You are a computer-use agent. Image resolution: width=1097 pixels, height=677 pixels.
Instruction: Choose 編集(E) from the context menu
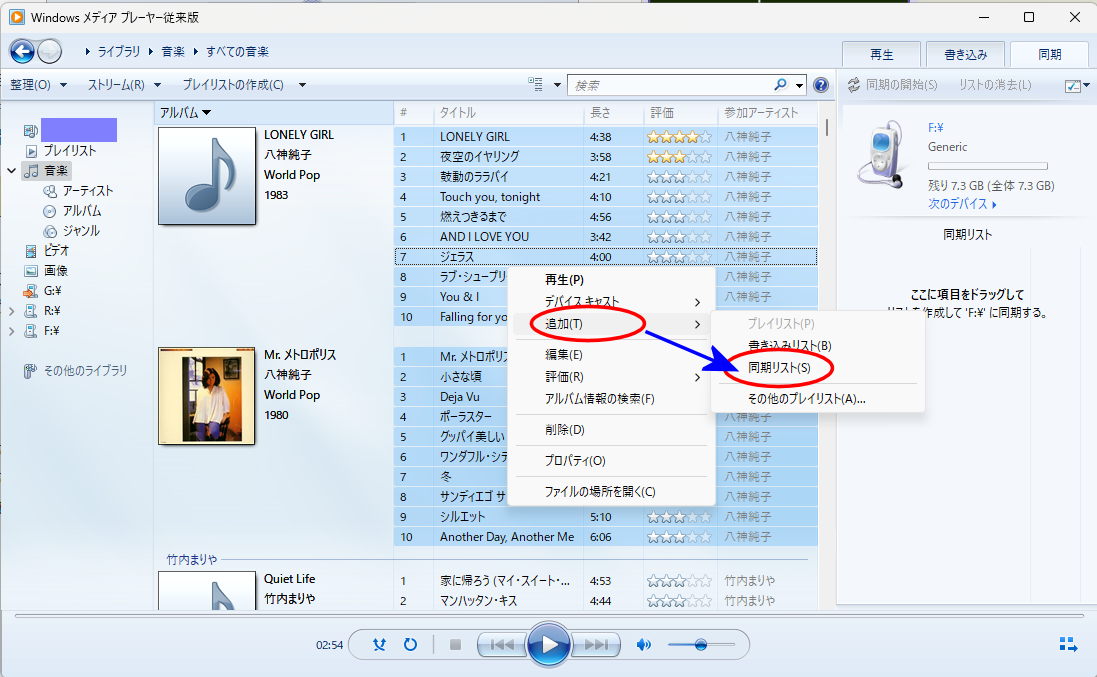point(610,355)
